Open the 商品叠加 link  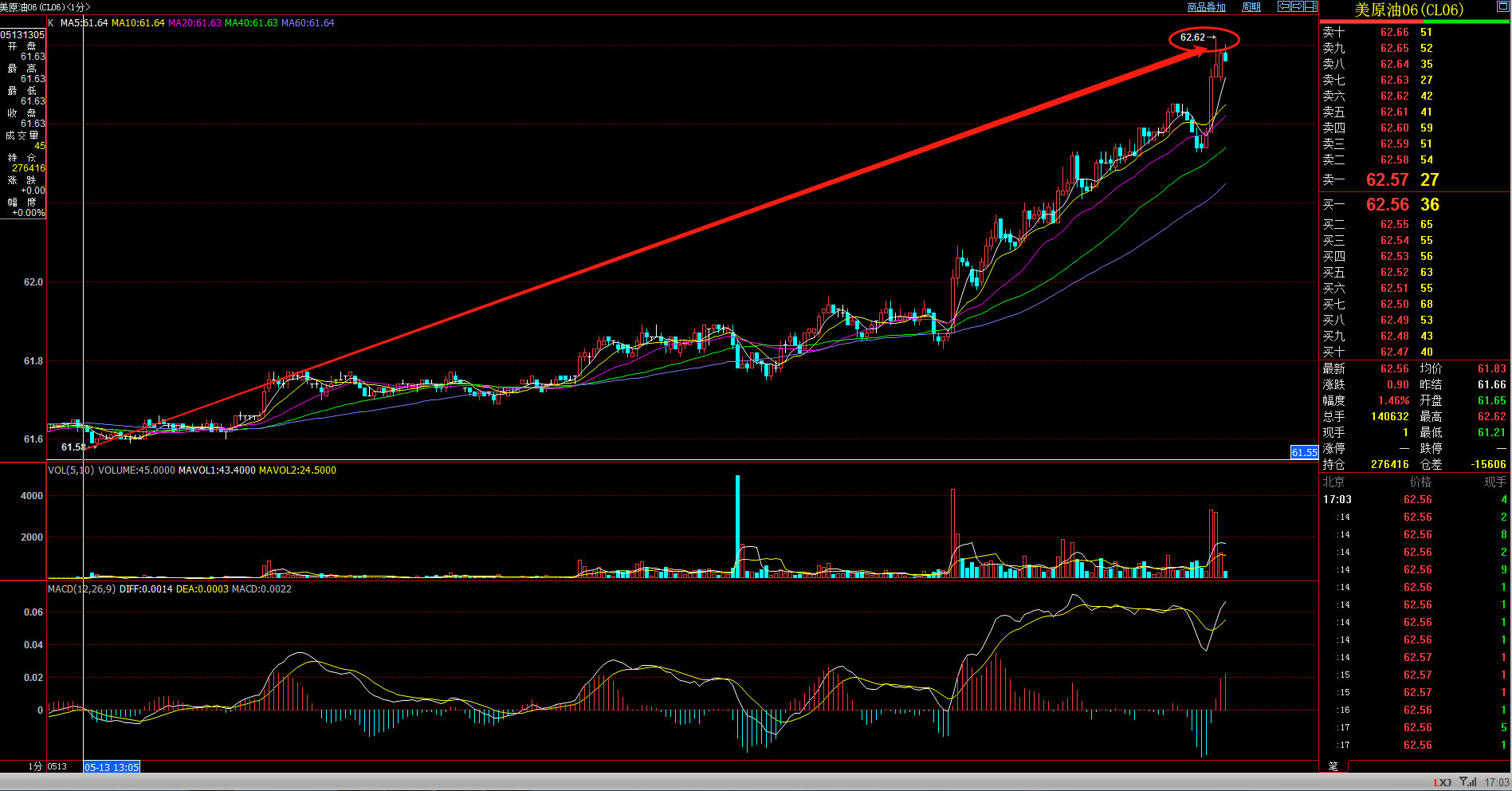click(1206, 7)
